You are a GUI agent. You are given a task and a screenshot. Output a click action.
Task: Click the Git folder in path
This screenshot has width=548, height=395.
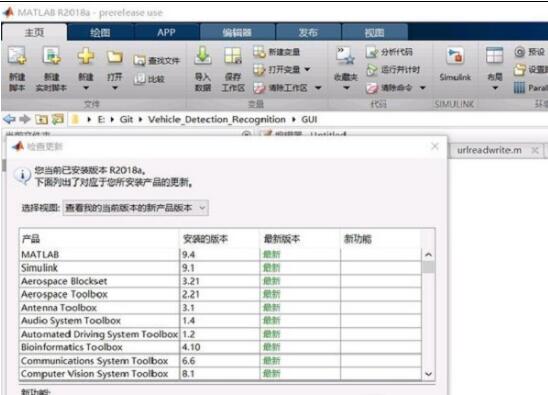(126, 120)
